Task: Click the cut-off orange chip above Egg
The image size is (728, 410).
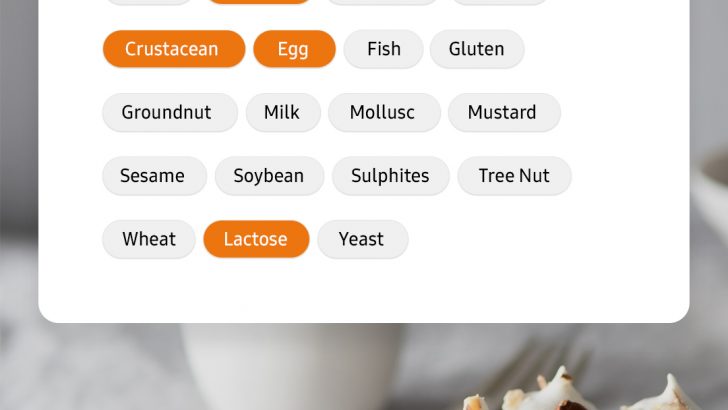Action: [x=259, y=2]
